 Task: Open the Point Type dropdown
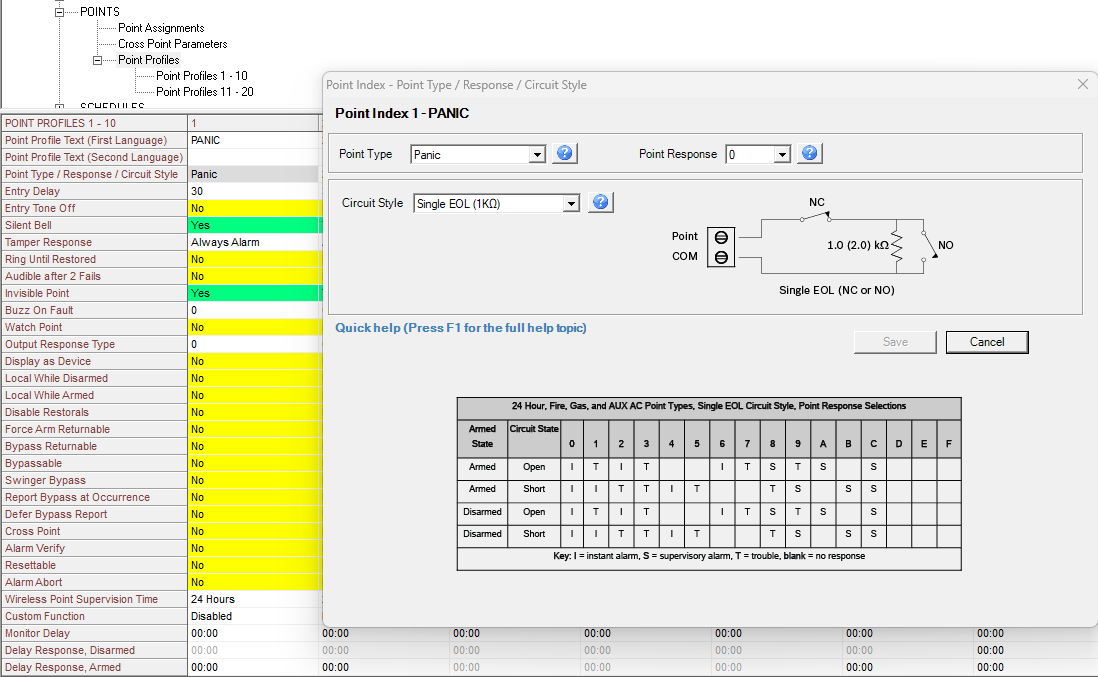click(539, 153)
